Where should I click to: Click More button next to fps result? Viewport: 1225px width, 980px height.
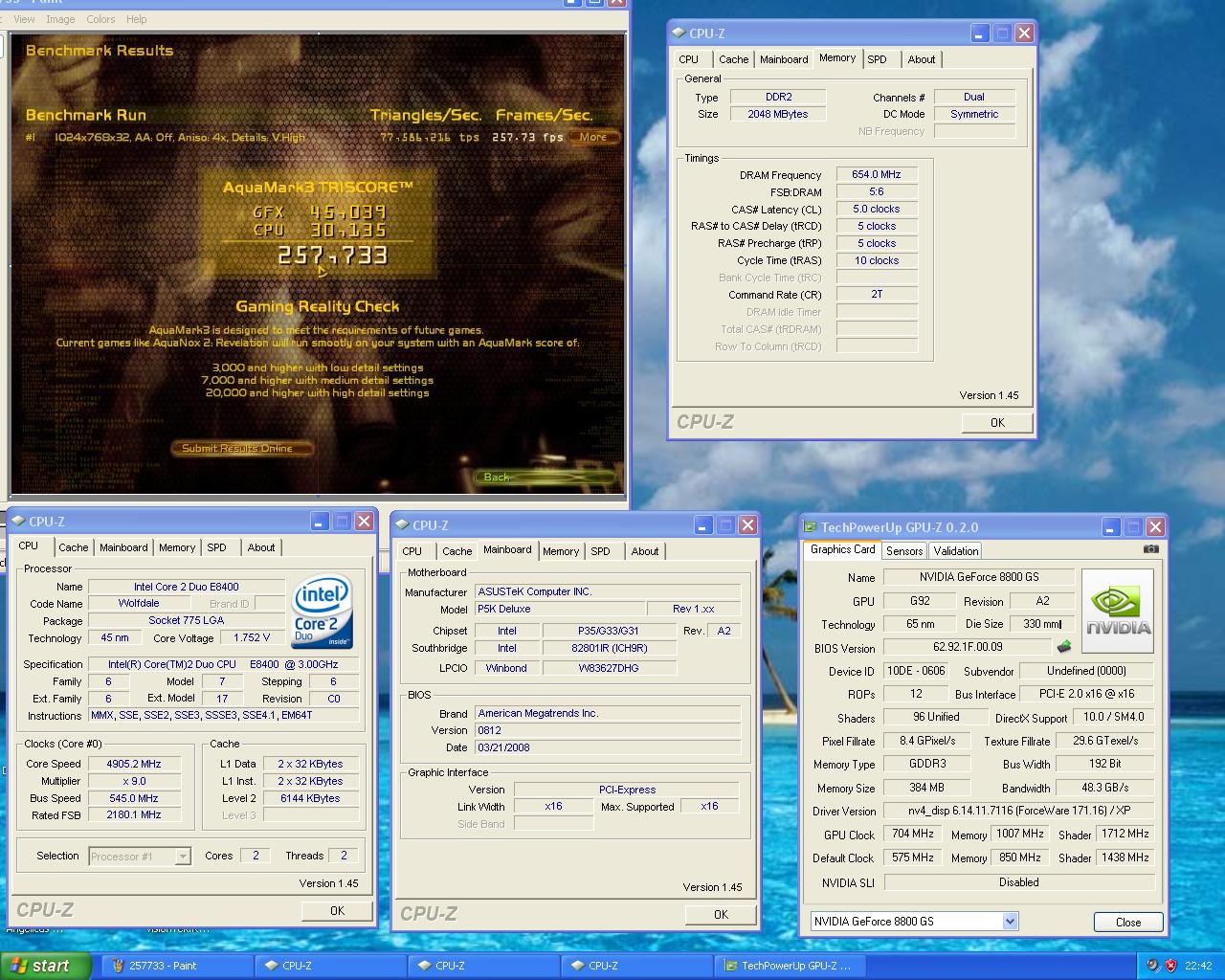coord(593,137)
